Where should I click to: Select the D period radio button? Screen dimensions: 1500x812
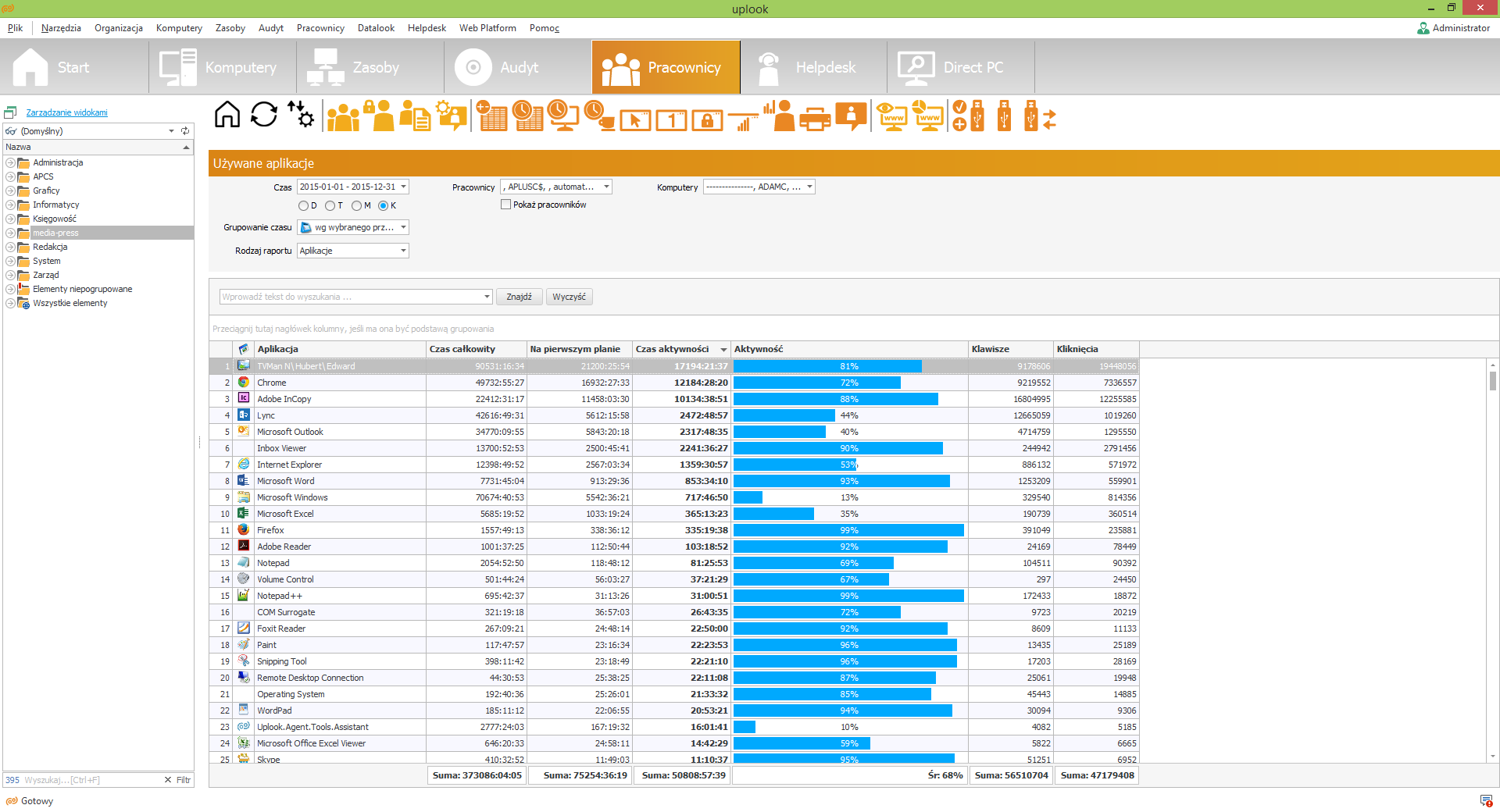click(303, 205)
